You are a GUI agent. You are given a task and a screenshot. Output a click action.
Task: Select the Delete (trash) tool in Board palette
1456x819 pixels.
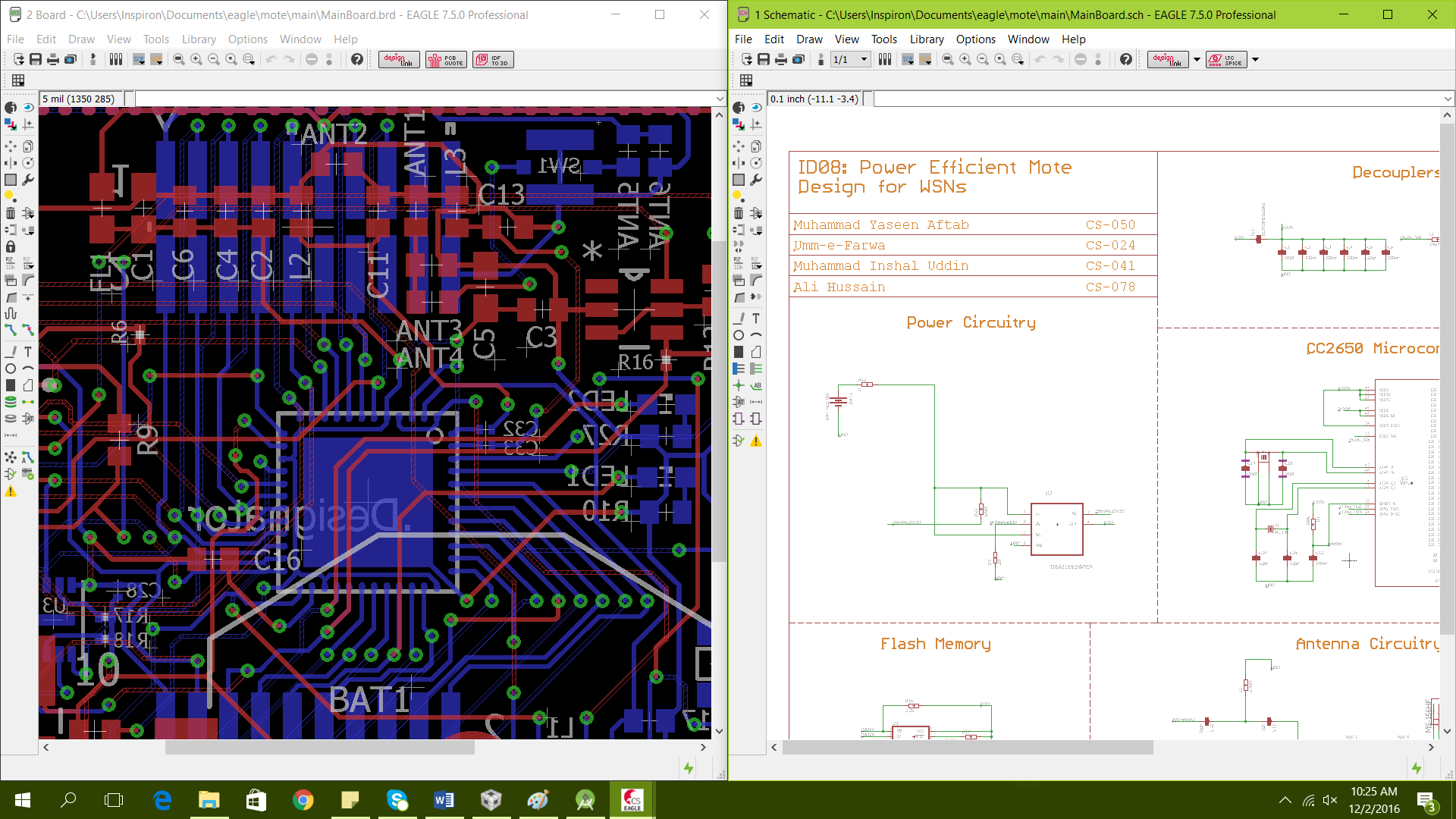click(x=11, y=213)
